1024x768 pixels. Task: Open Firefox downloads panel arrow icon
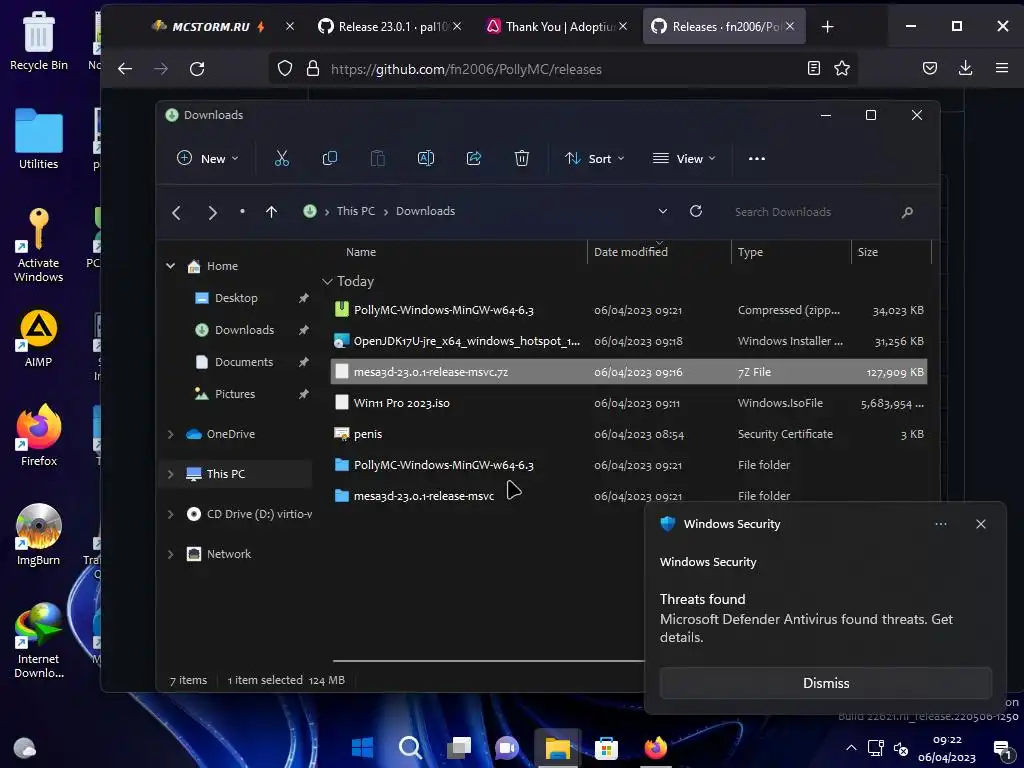[965, 68]
